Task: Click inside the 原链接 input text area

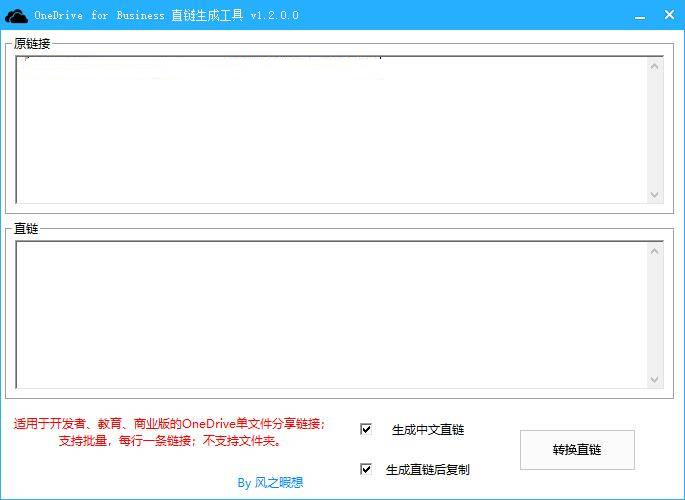Action: coord(331,130)
